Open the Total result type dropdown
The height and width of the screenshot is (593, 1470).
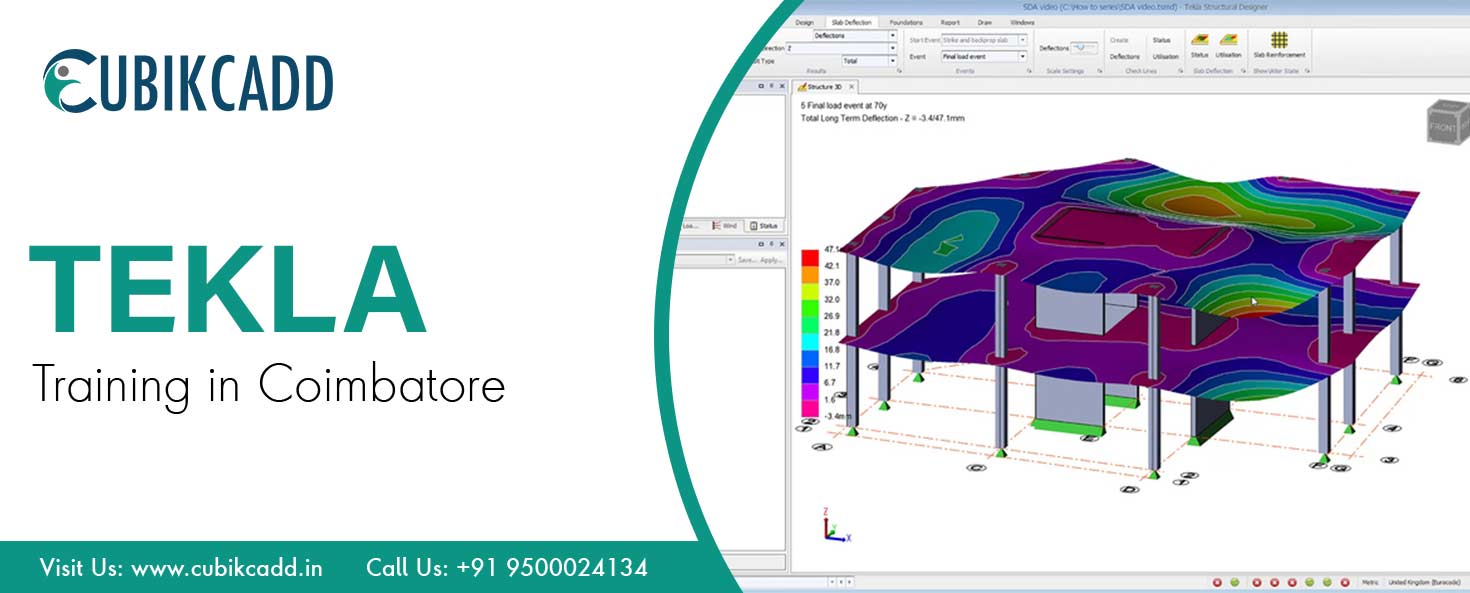(x=892, y=61)
